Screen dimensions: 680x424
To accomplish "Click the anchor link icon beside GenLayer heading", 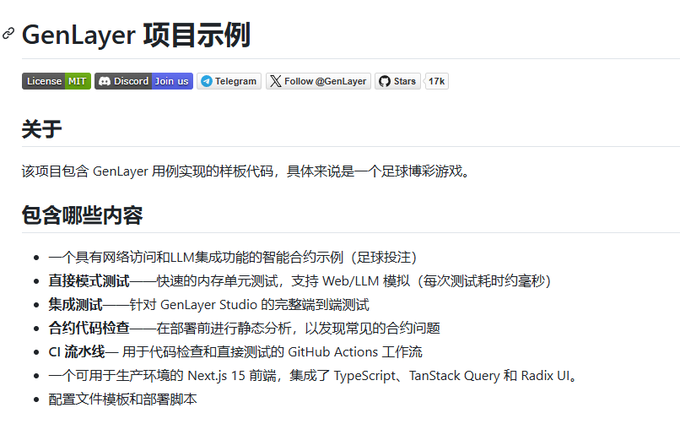I will tap(8, 33).
